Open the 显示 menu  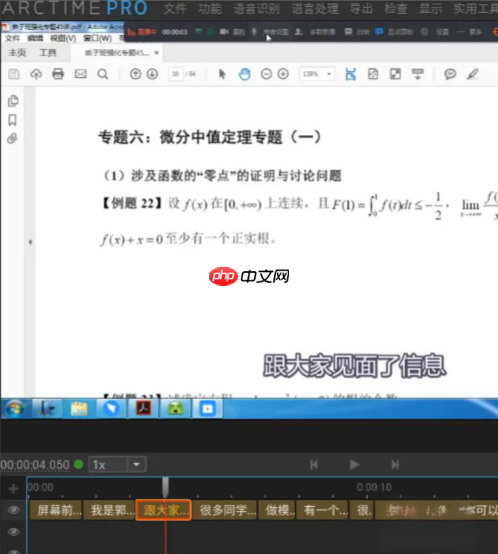point(430,8)
